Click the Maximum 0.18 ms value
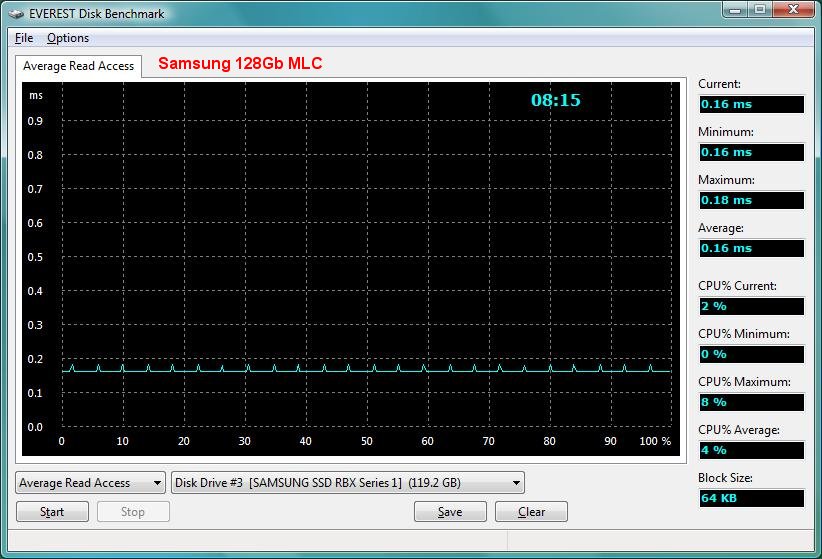 [x=751, y=200]
